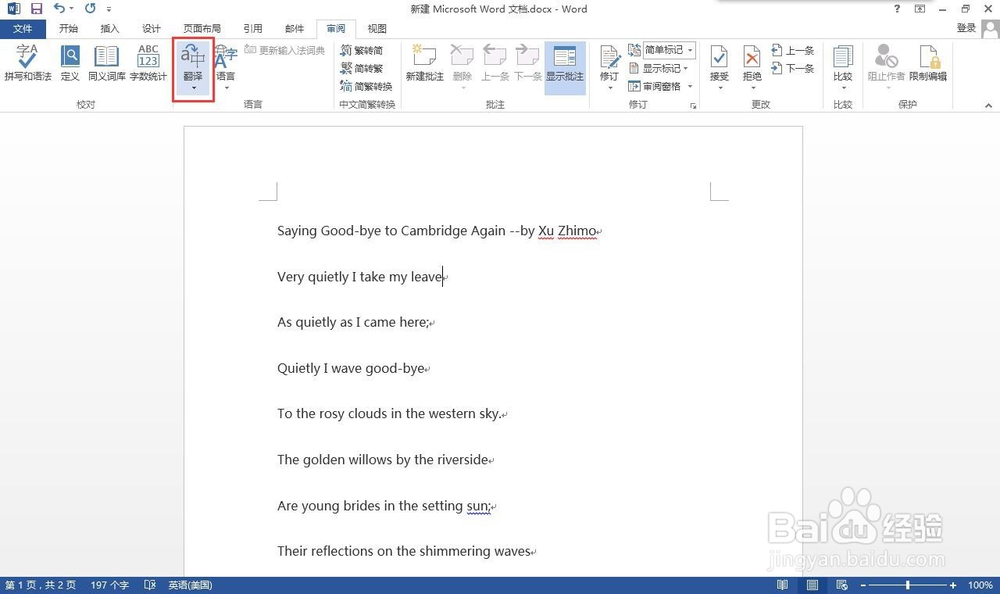Screen dimensions: 1000x594
Task: Switch to Print Layout view
Action: coord(812,585)
